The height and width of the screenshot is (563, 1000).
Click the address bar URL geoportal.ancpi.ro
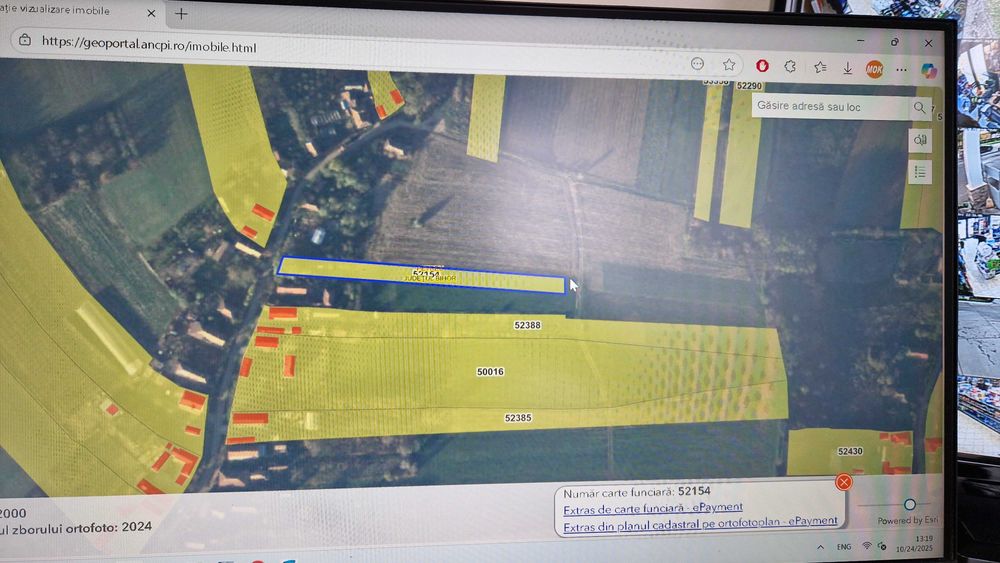[149, 45]
